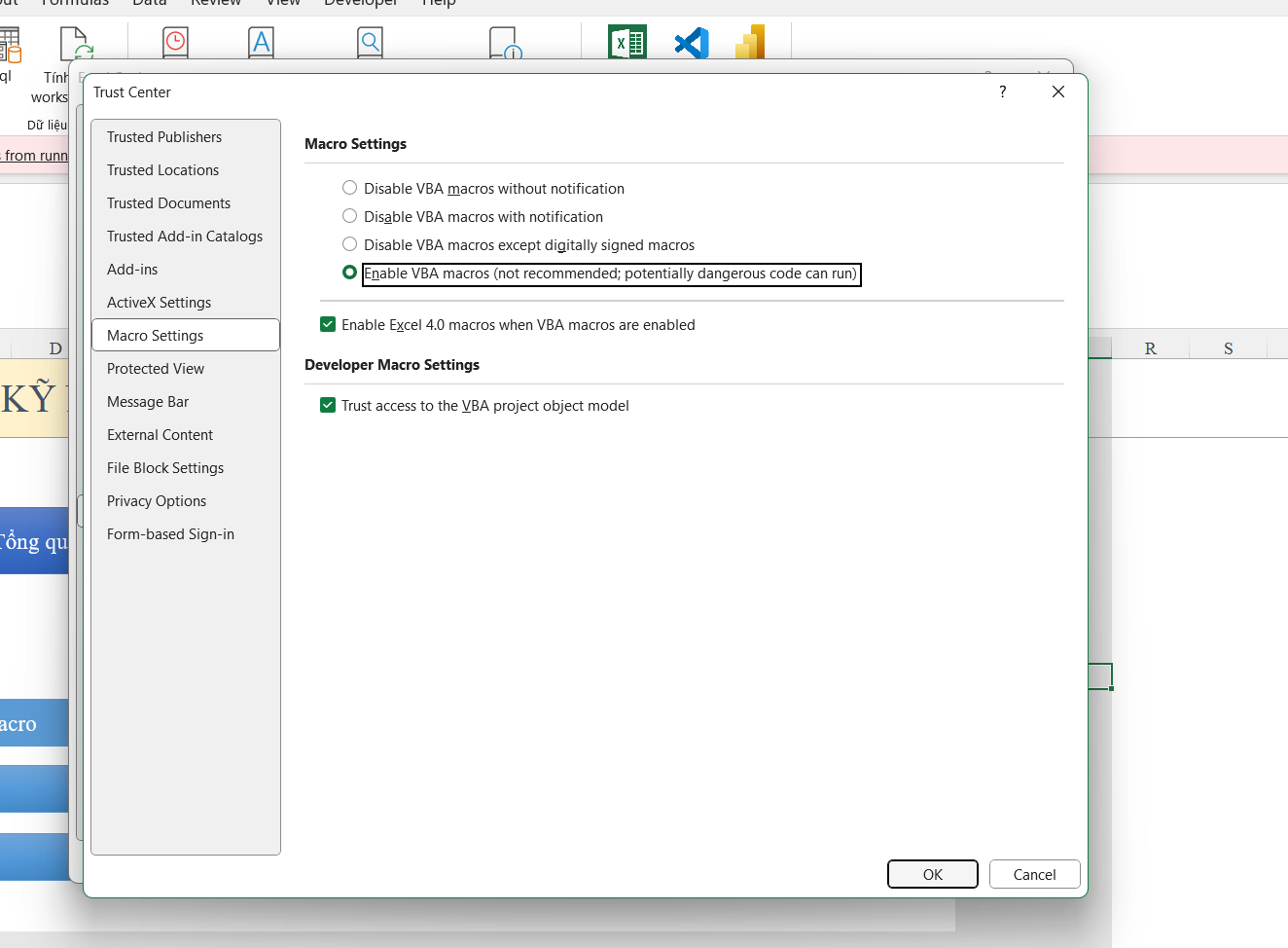
Task: Choose Disable VBA macros except digitally signed
Action: click(350, 244)
